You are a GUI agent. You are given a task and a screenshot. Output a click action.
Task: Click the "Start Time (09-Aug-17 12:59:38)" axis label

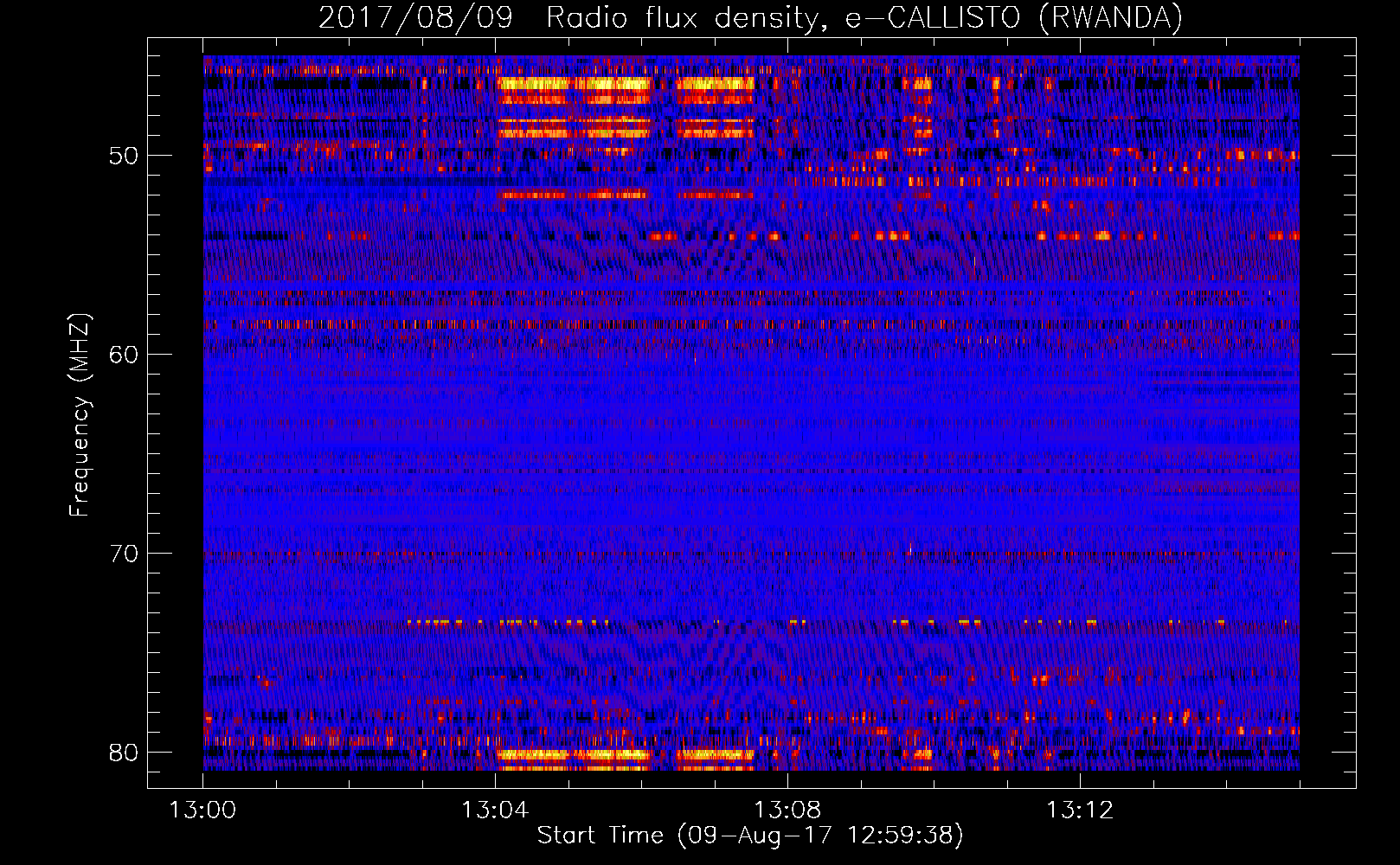point(750,836)
